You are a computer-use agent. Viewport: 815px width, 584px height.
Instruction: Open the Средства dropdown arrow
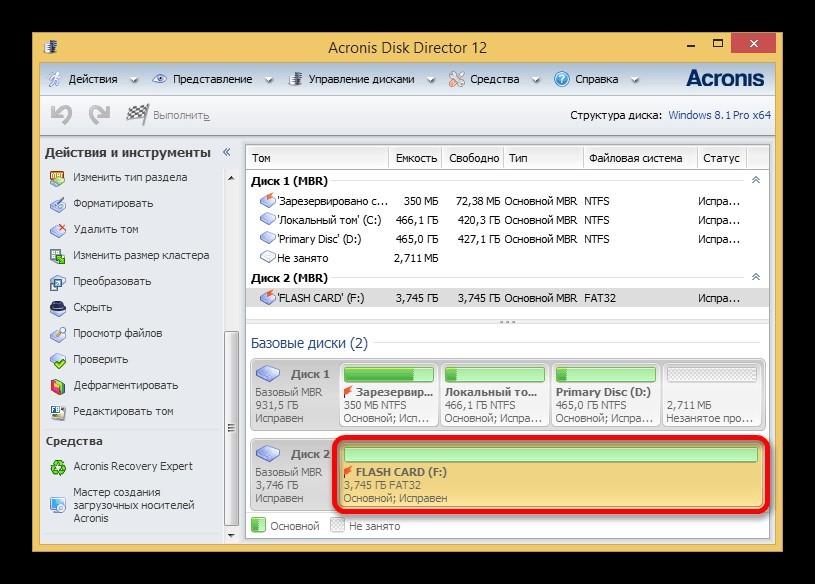(536, 80)
